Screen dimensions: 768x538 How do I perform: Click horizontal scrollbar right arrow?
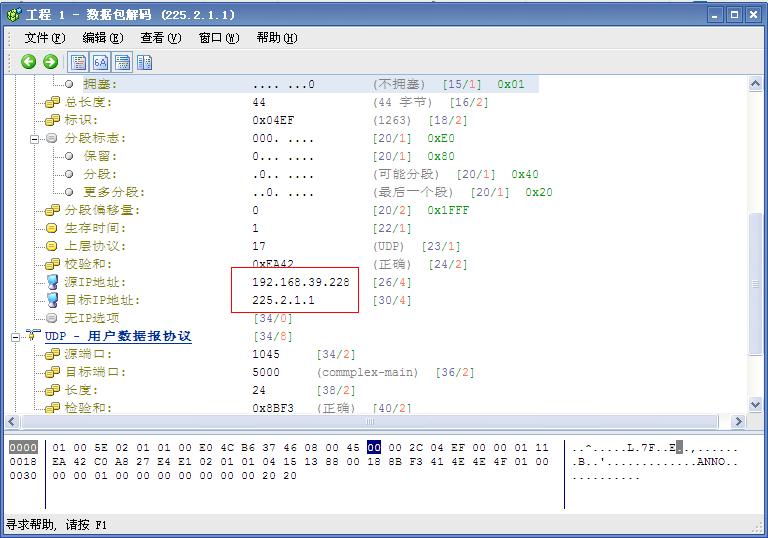pos(739,421)
